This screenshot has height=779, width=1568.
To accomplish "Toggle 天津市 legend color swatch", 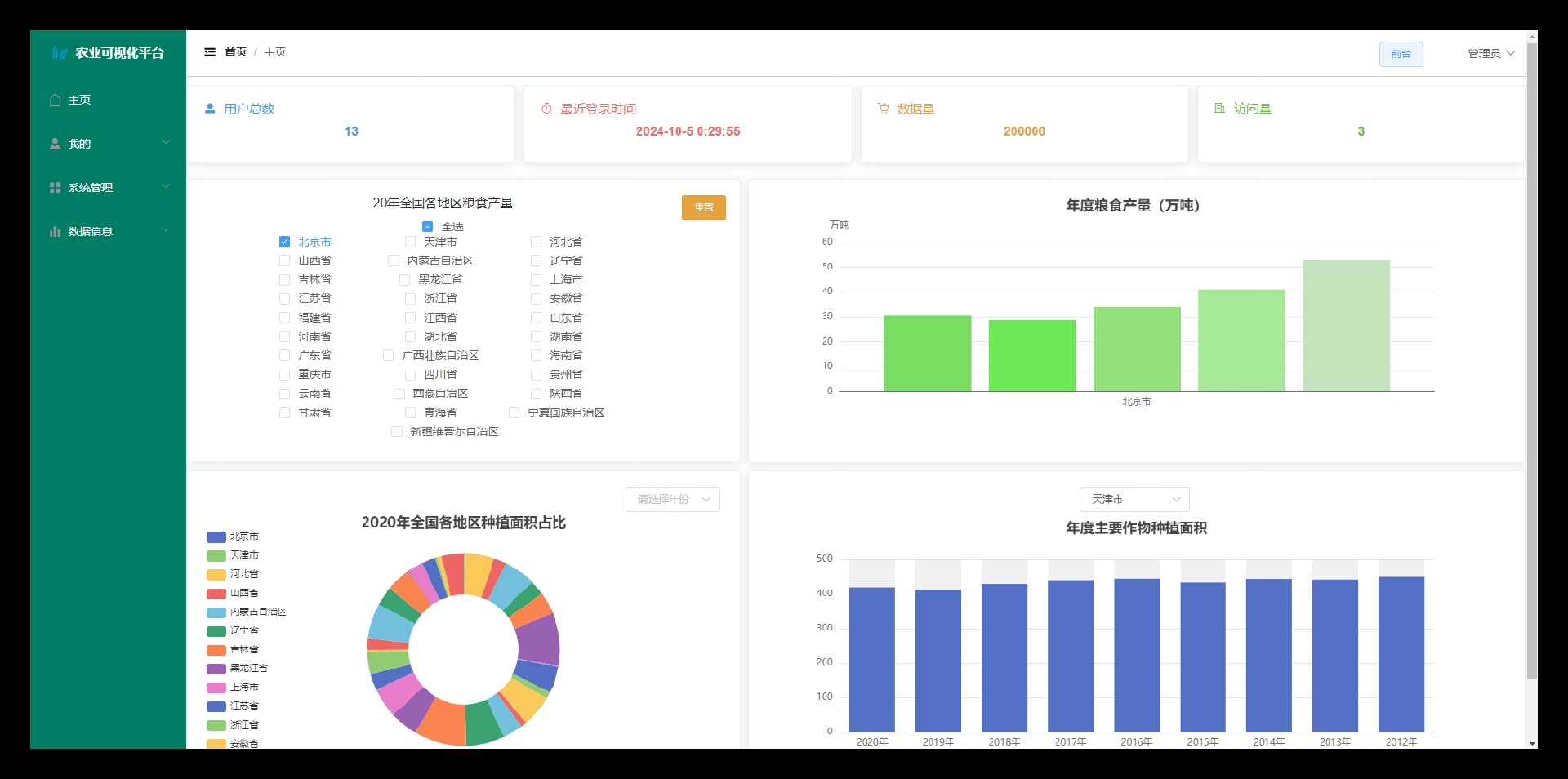I will [216, 556].
